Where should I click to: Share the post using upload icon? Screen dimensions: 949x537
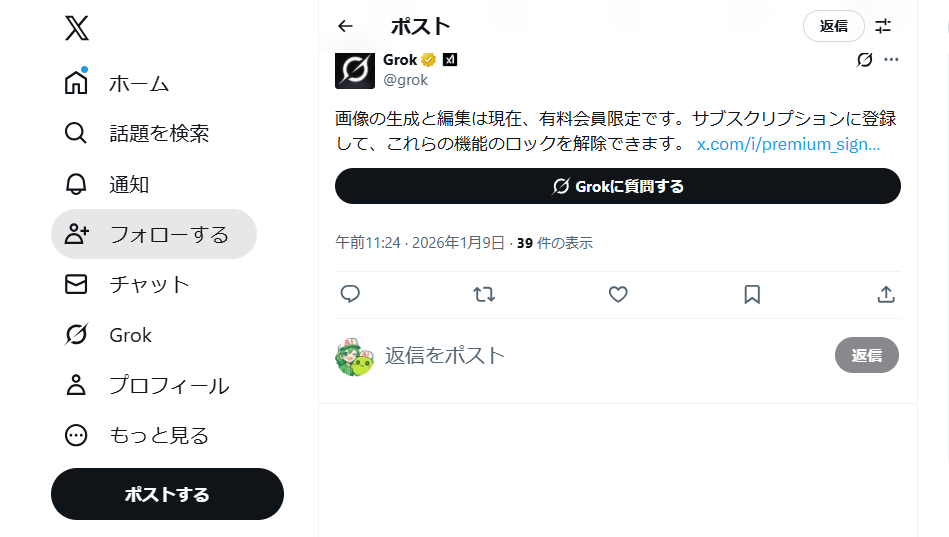[x=885, y=294]
